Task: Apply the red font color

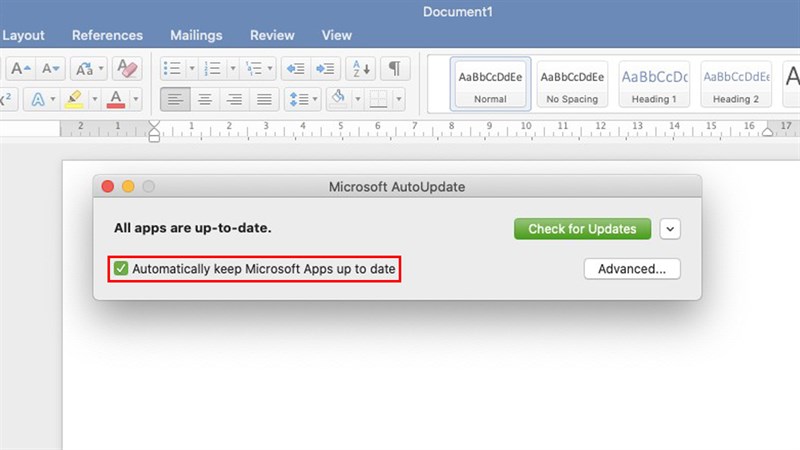Action: [116, 99]
